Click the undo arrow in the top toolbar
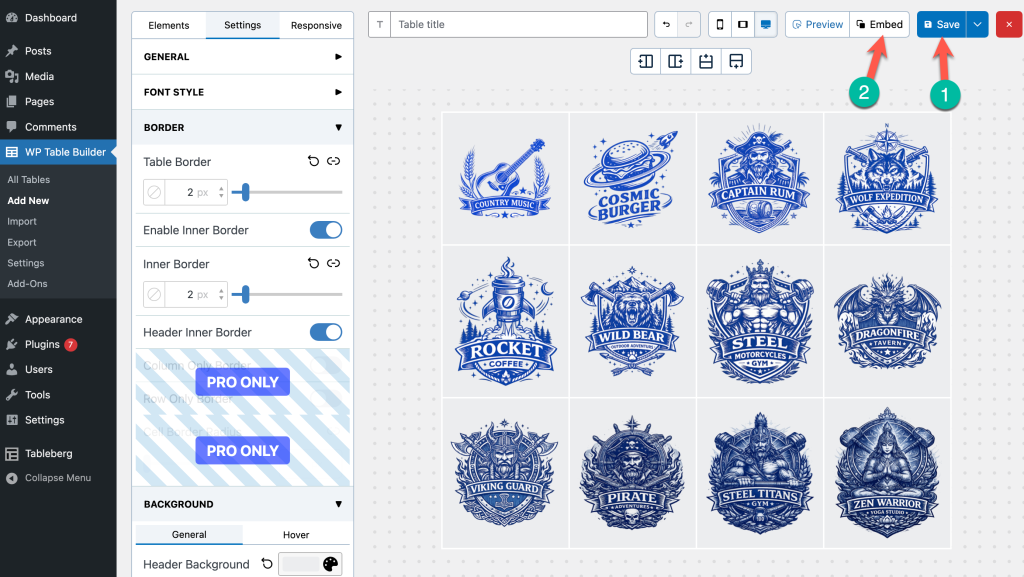The width and height of the screenshot is (1024, 577). (x=667, y=25)
